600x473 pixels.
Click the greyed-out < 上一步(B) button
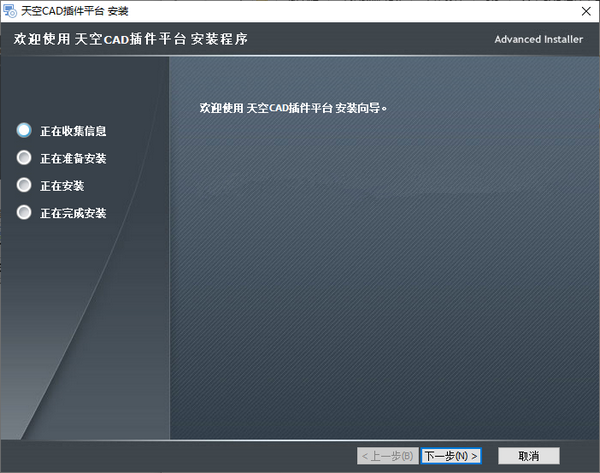tap(387, 456)
